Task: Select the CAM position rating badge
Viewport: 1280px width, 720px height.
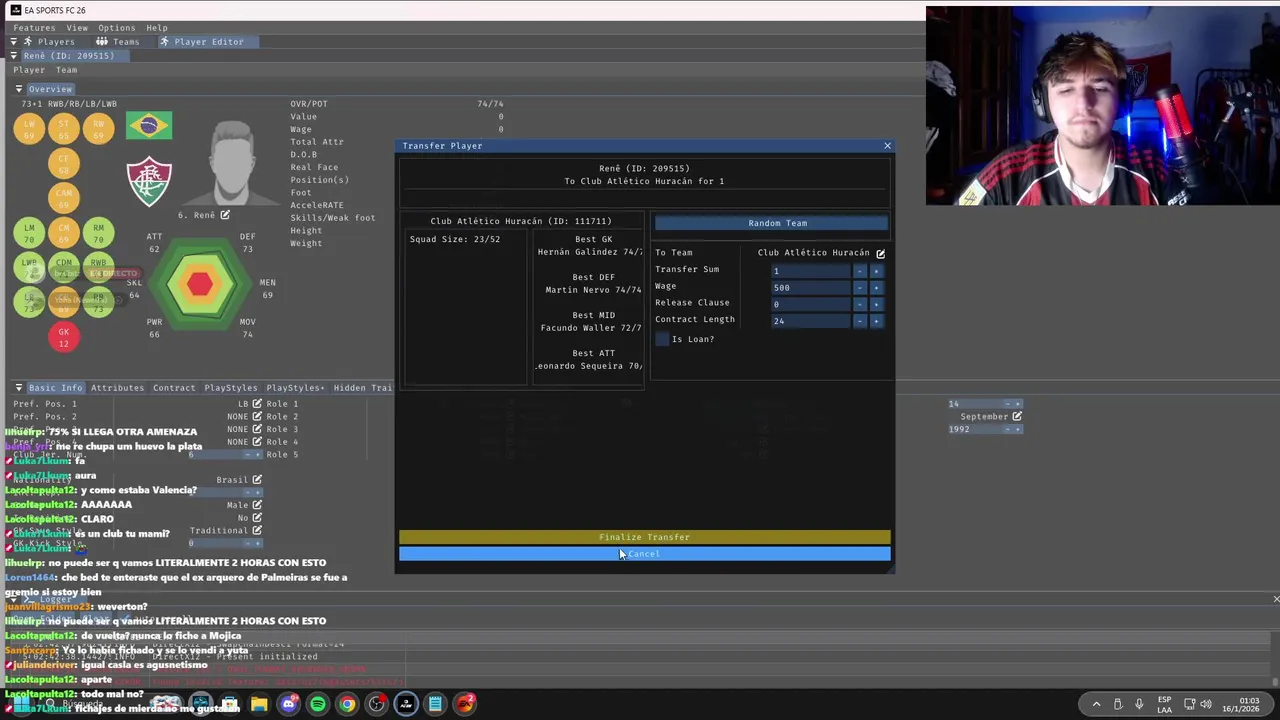Action: [63, 199]
